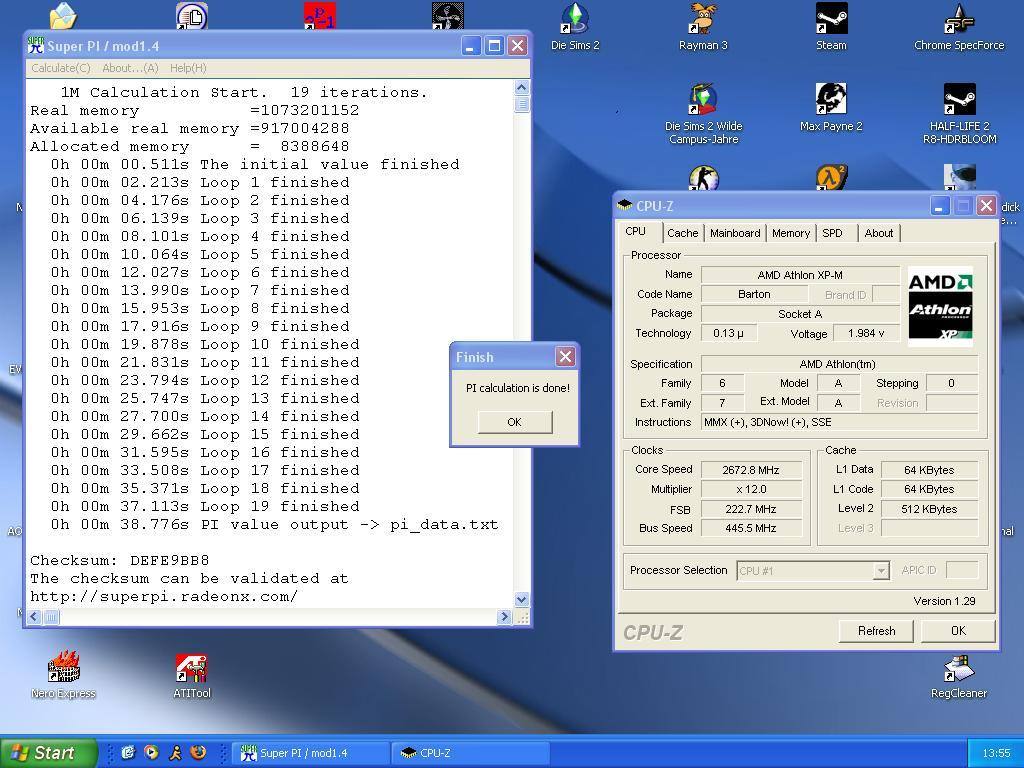Switch to Super PI / mod1.4 taskbar button
This screenshot has height=768, width=1024.
tap(310, 753)
